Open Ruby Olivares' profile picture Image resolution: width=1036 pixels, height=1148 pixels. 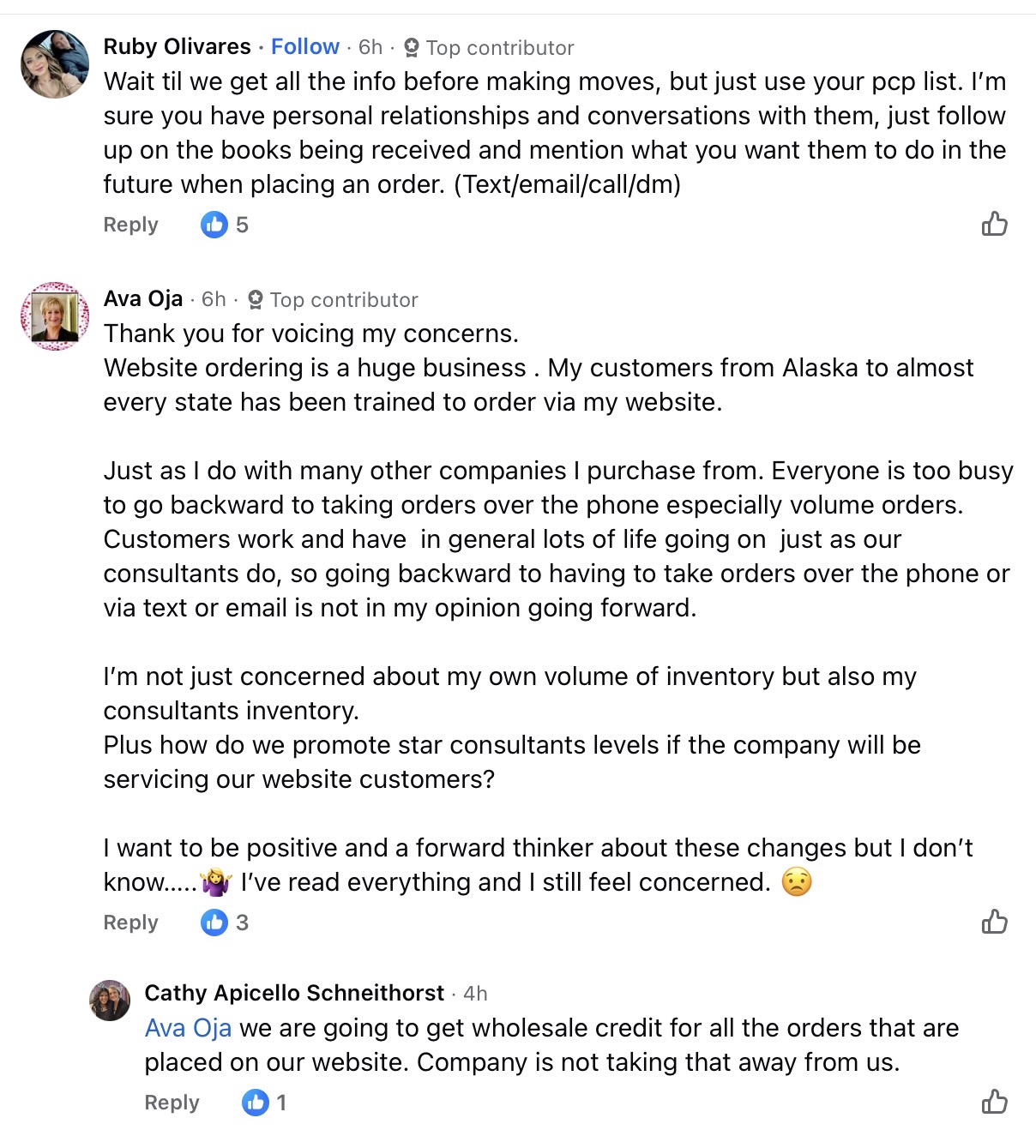pyautogui.click(x=55, y=64)
